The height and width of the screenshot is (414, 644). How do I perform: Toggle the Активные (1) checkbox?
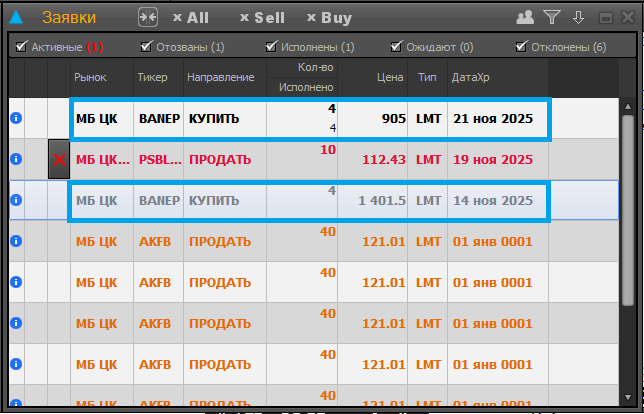[x=21, y=46]
